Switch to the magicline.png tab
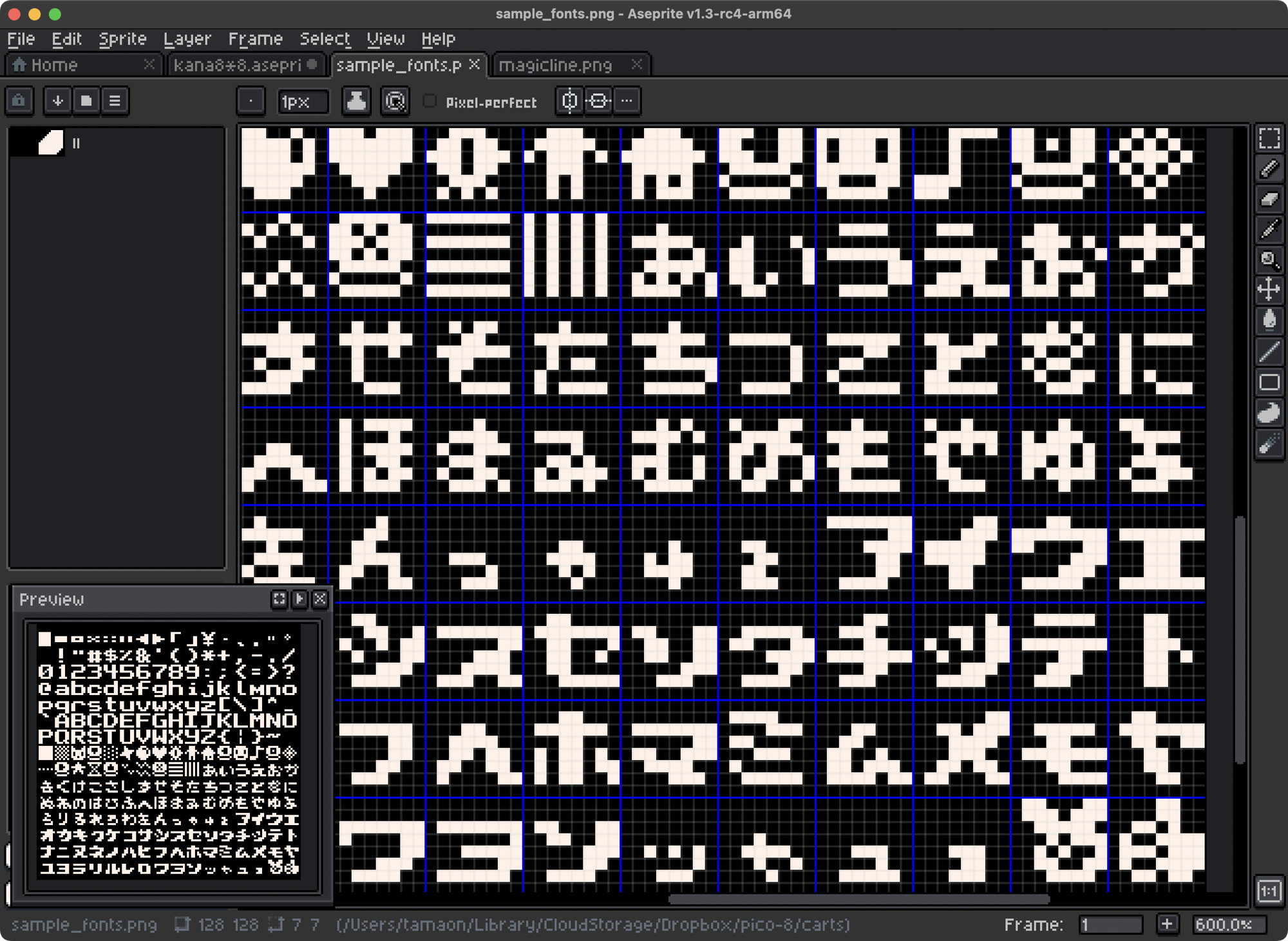This screenshot has height=941, width=1288. (x=555, y=65)
